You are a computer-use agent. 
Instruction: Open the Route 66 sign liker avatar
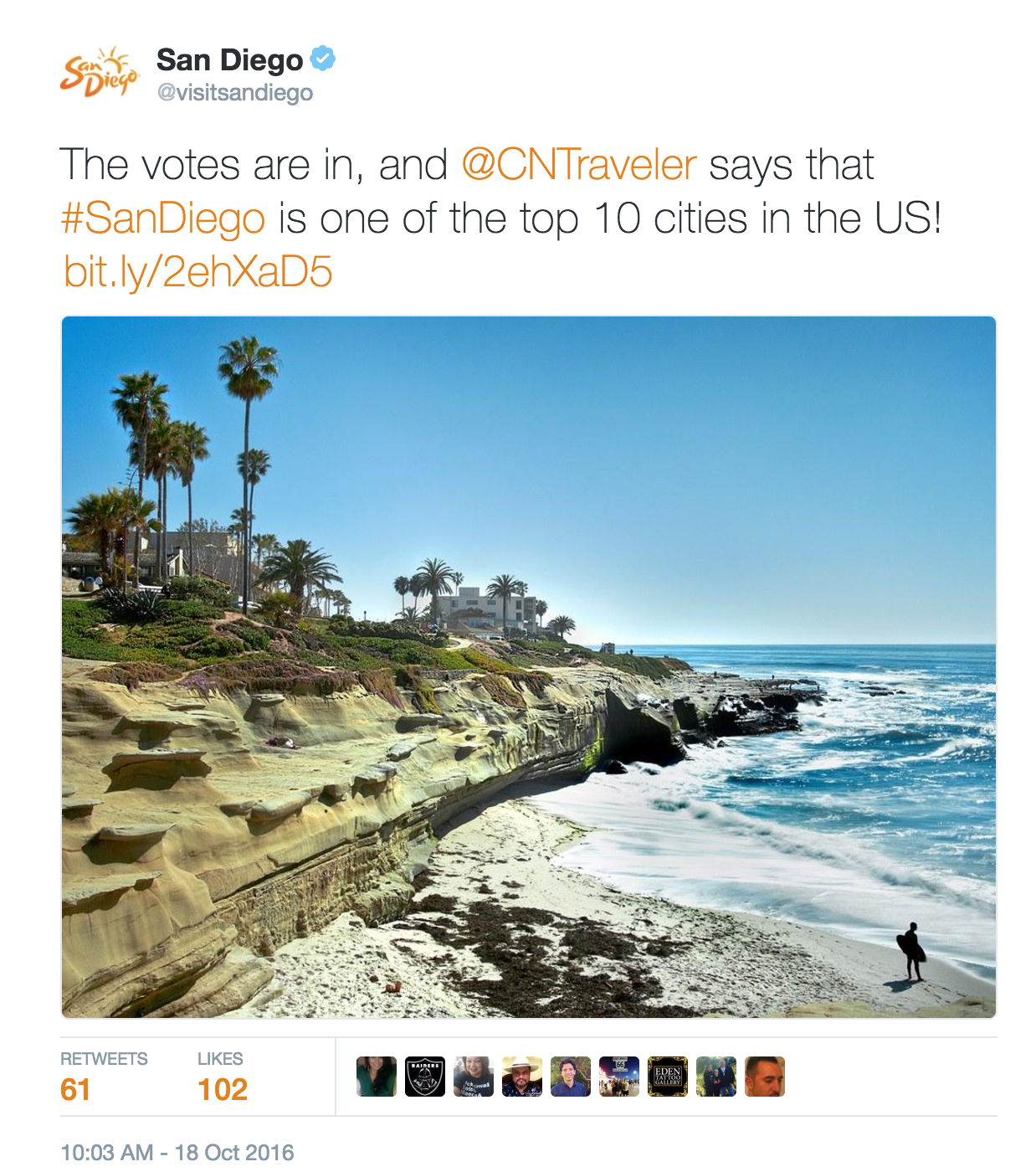619,1077
